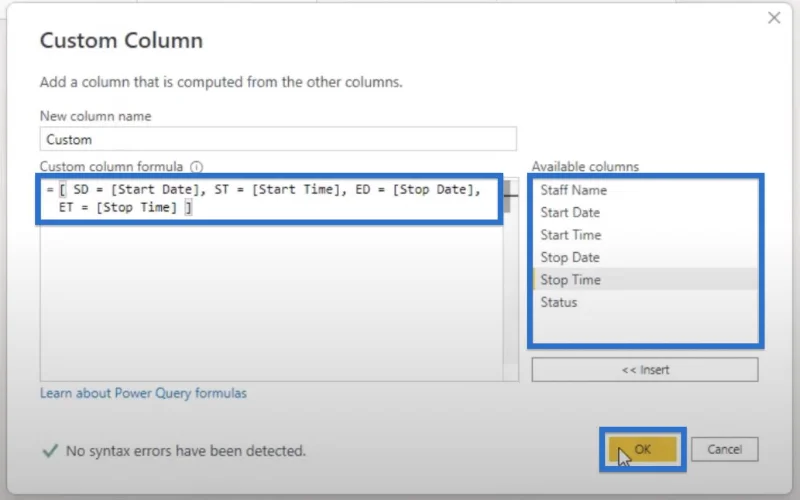This screenshot has height=500, width=800.
Task: Select Stop Date in available columns
Action: pos(645,257)
